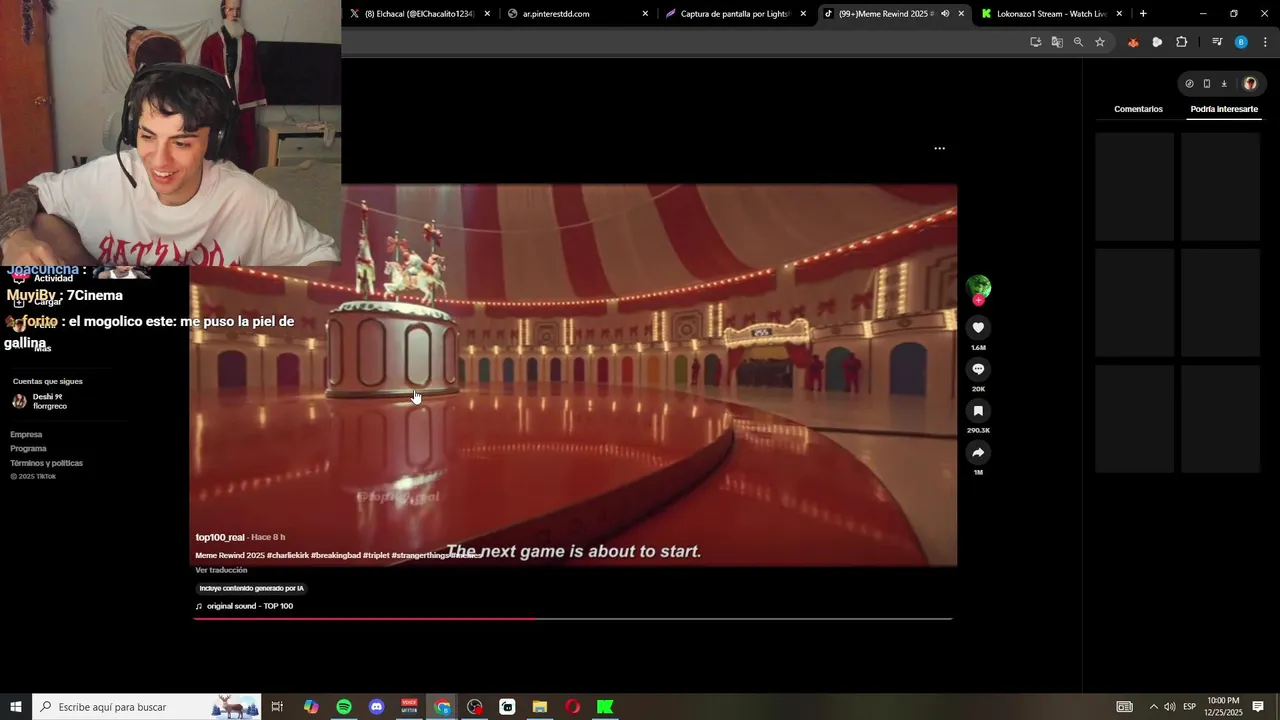The height and width of the screenshot is (720, 1280).
Task: Click the AI-generated content label
Action: click(x=251, y=588)
